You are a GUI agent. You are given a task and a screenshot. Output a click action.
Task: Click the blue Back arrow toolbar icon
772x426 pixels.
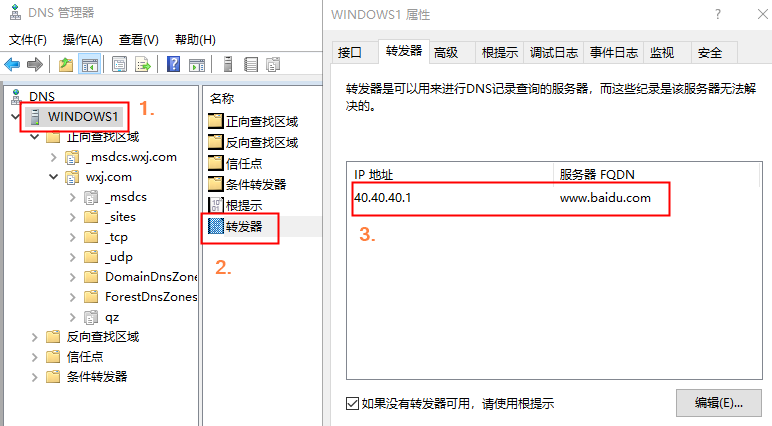coord(12,65)
